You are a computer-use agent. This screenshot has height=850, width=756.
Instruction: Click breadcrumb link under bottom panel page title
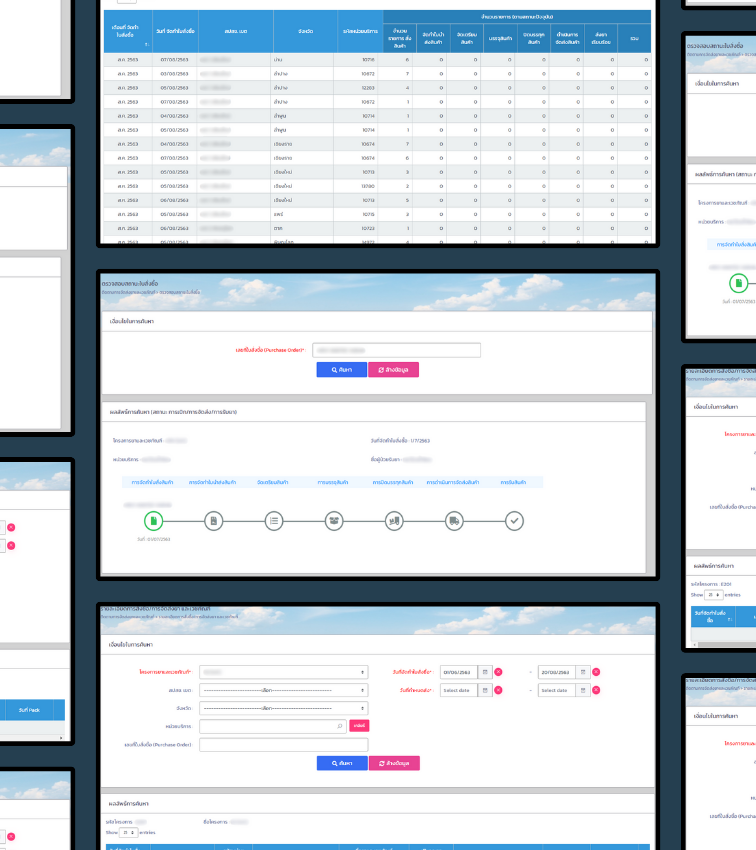(169, 616)
